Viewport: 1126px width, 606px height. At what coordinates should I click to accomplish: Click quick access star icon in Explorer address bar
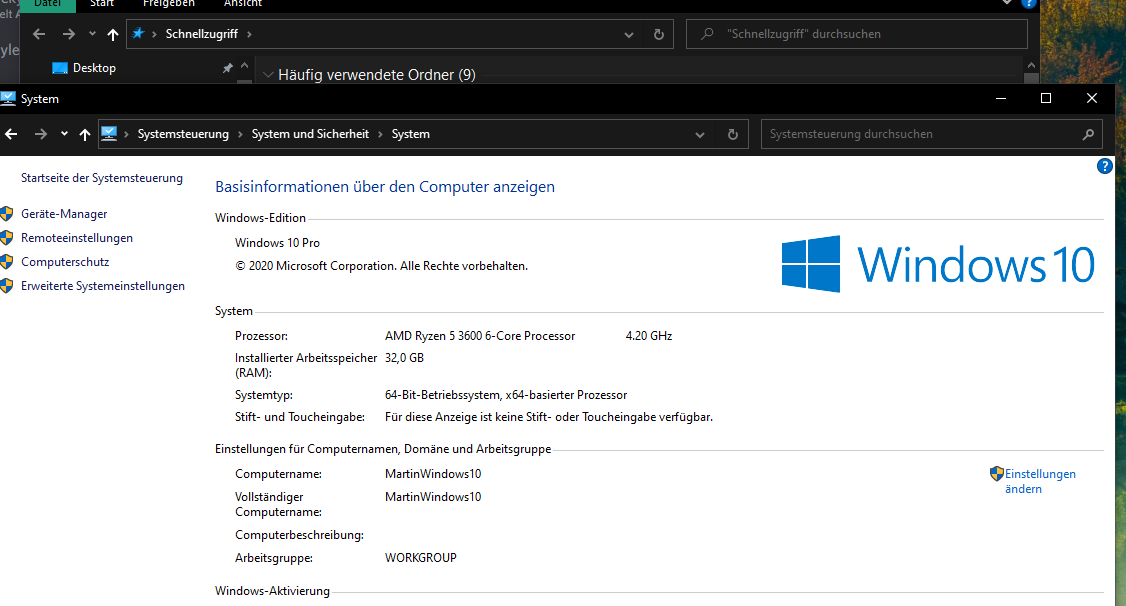pos(139,33)
